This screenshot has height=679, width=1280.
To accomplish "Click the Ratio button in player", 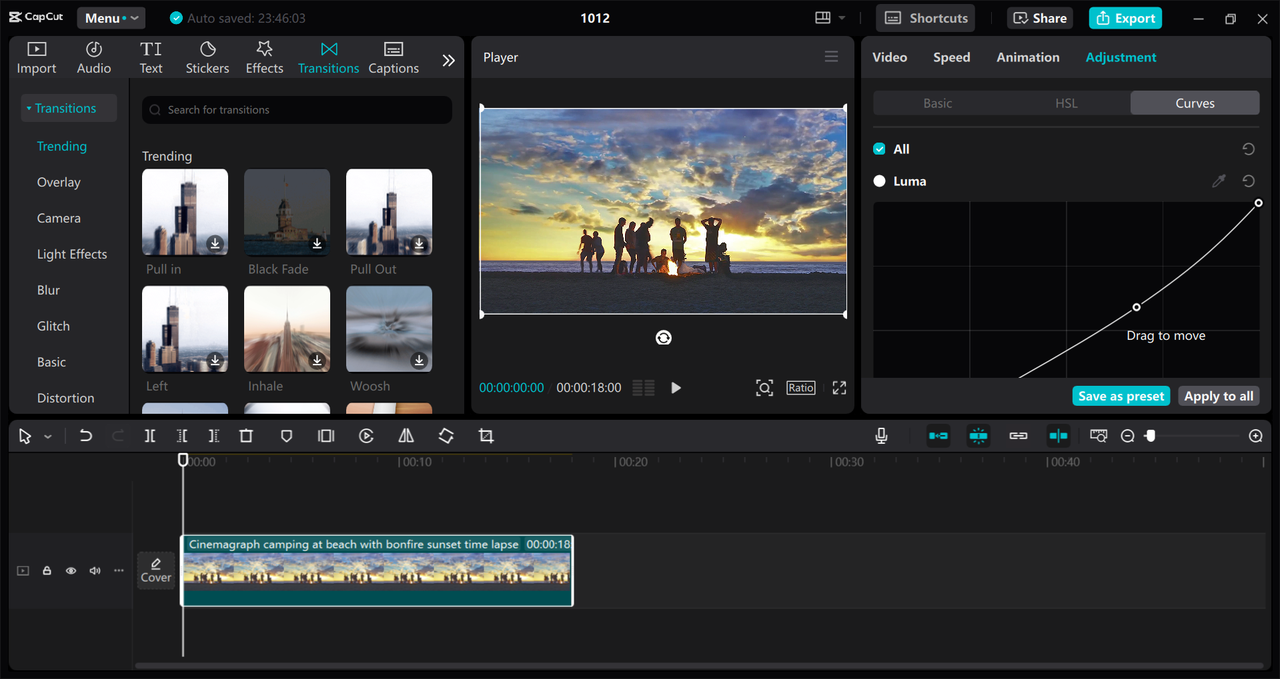I will point(800,388).
